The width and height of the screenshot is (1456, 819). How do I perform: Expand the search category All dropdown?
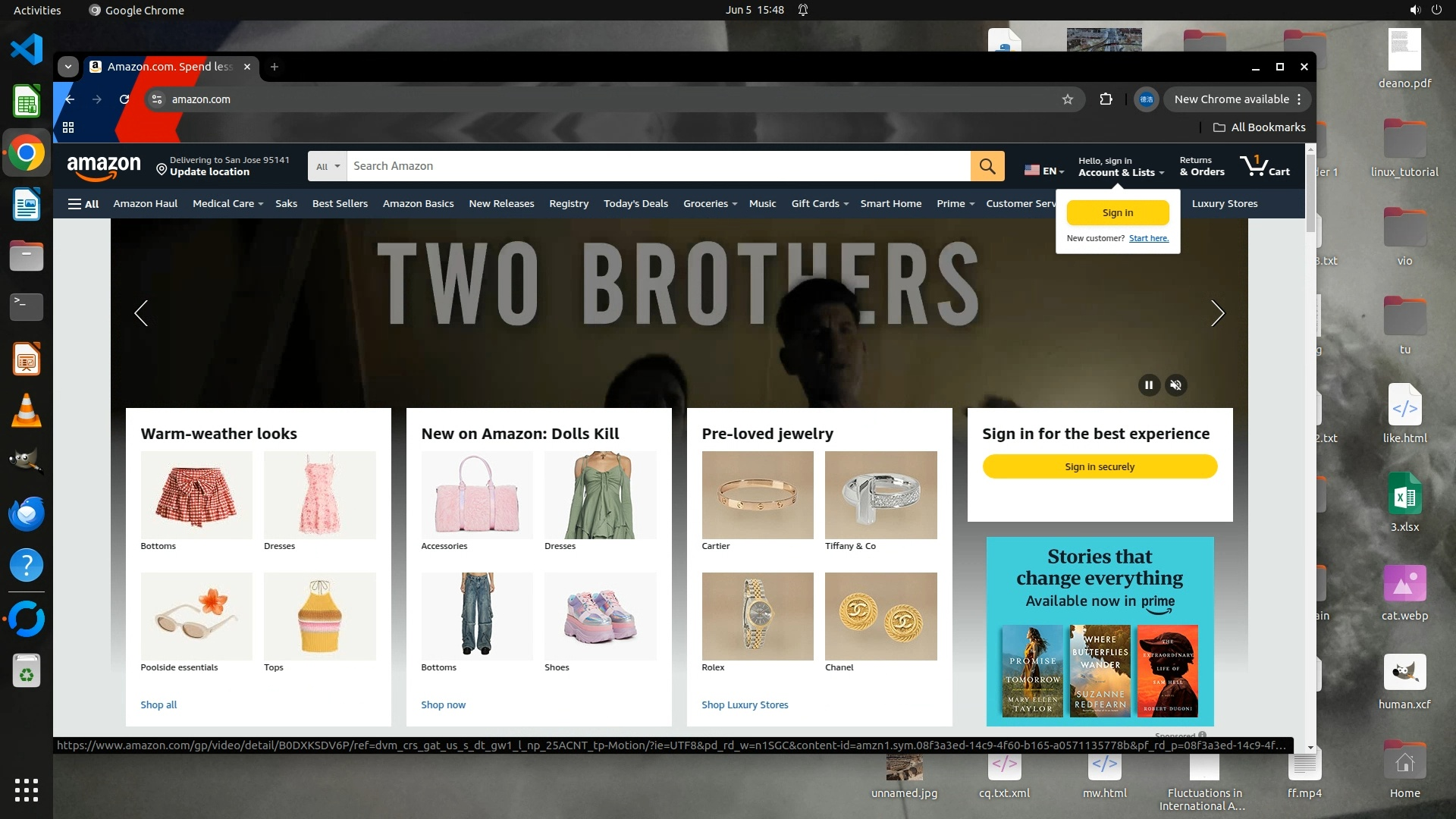[328, 166]
